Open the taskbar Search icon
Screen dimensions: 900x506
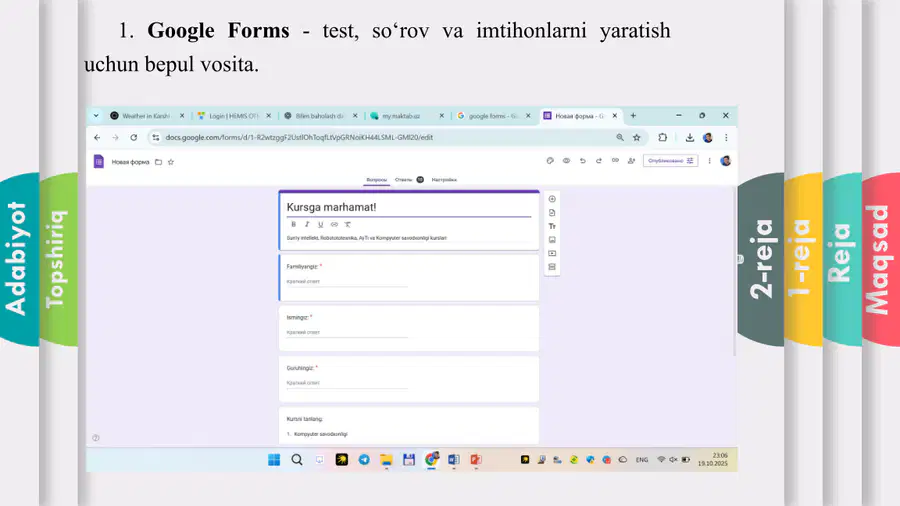coord(297,460)
